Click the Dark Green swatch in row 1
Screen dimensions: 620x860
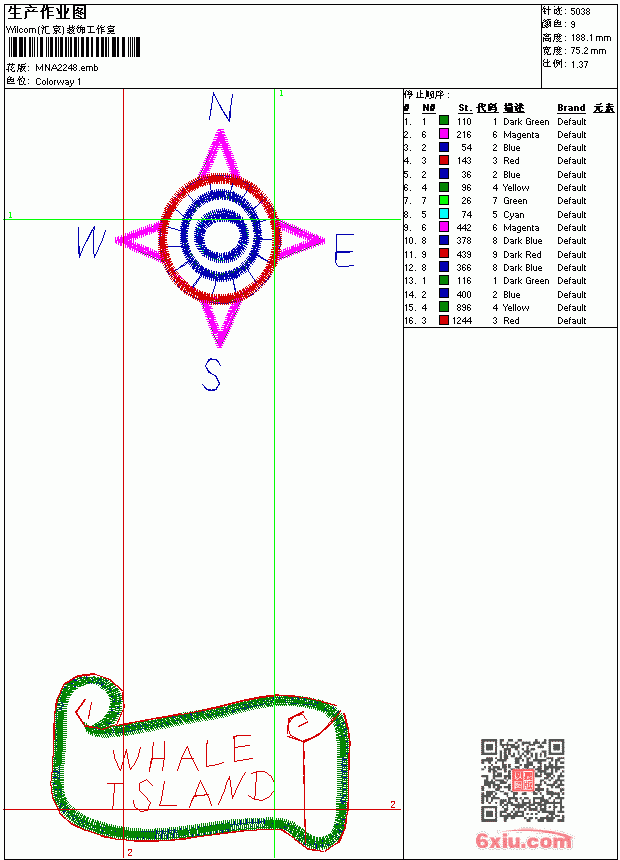click(444, 121)
